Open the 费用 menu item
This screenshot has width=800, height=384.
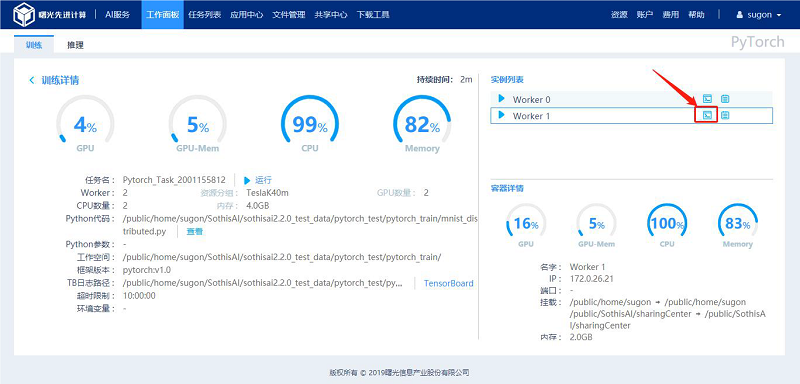670,15
